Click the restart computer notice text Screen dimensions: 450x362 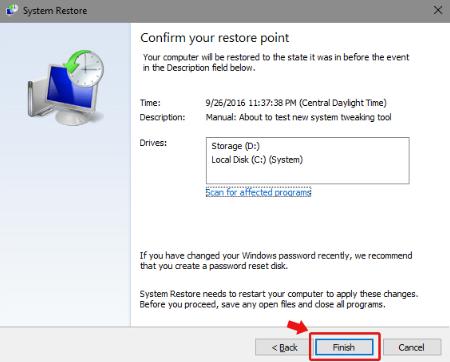(279, 299)
